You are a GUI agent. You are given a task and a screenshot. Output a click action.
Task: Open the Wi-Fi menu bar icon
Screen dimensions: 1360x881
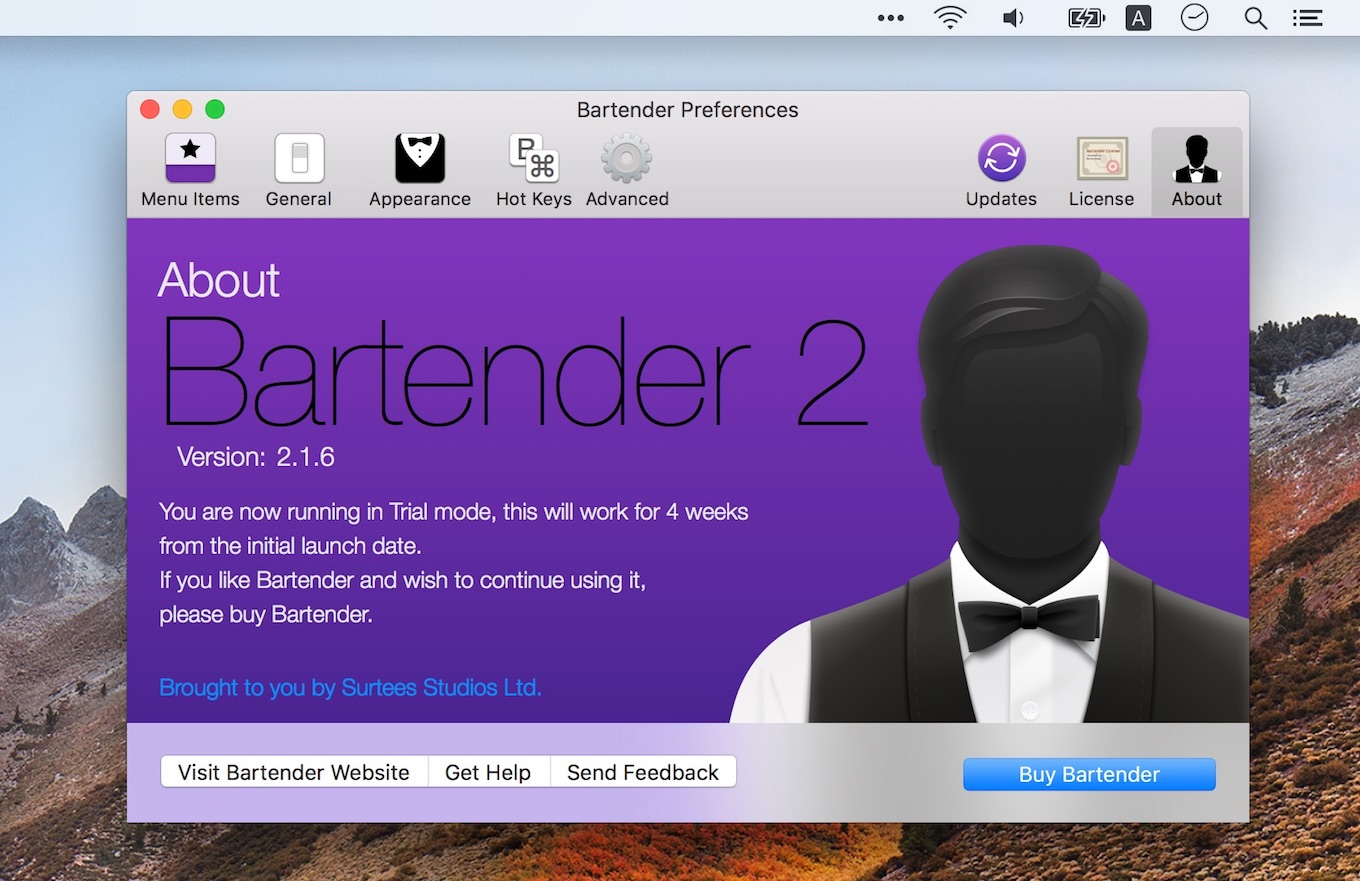pyautogui.click(x=949, y=18)
